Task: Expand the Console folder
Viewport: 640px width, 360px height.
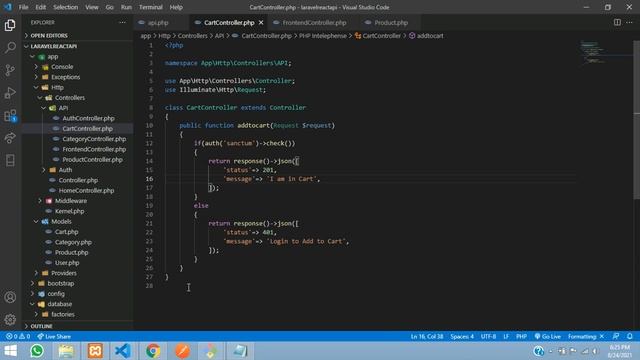Action: click(62, 67)
